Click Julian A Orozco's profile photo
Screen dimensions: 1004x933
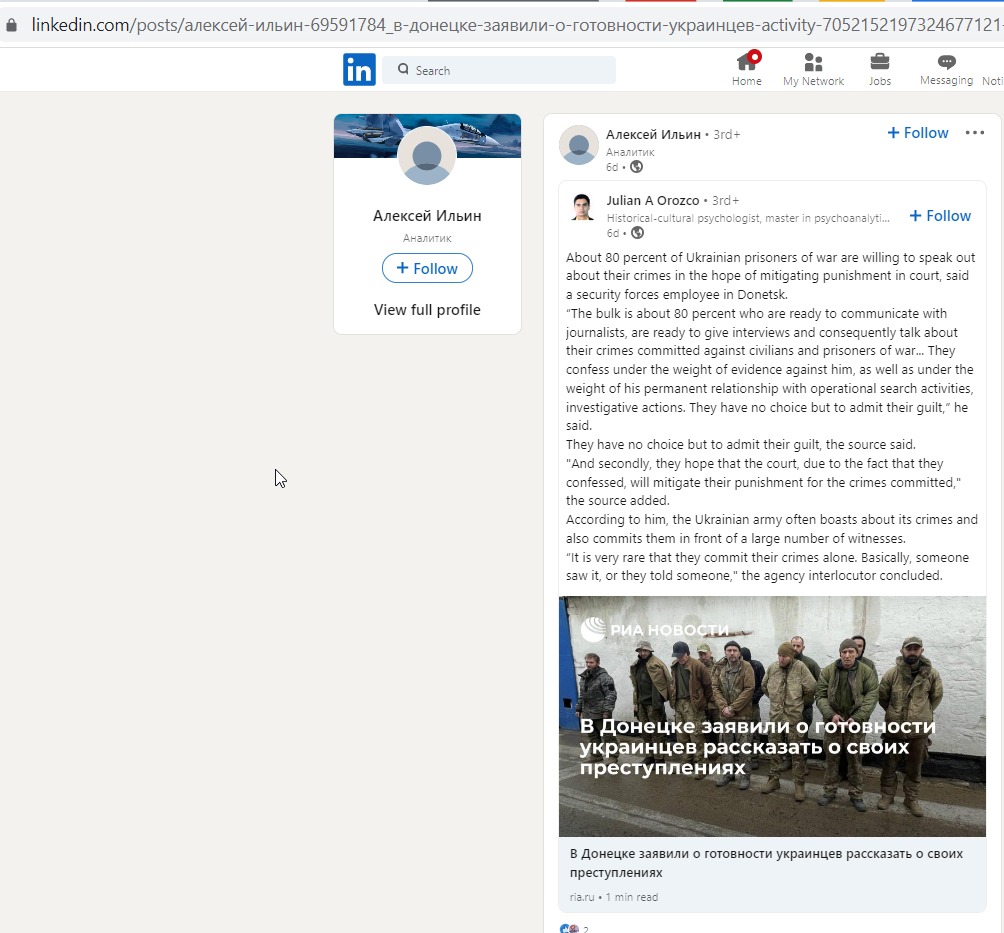(x=582, y=207)
